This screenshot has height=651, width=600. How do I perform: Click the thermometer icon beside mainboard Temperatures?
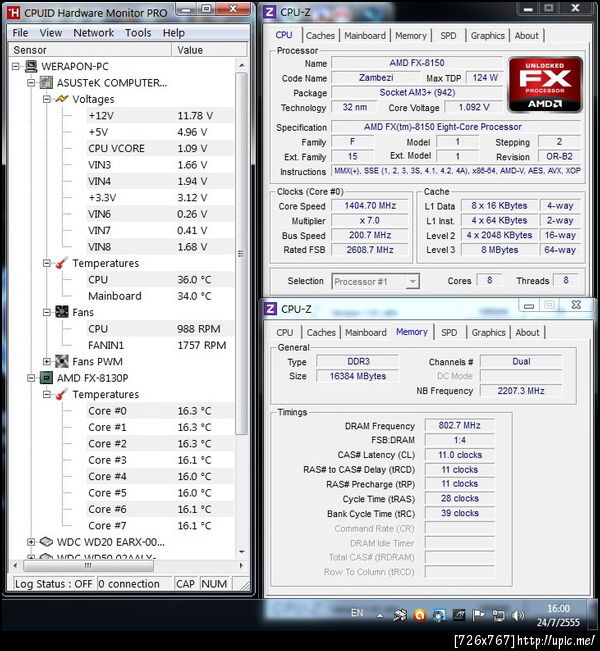62,263
